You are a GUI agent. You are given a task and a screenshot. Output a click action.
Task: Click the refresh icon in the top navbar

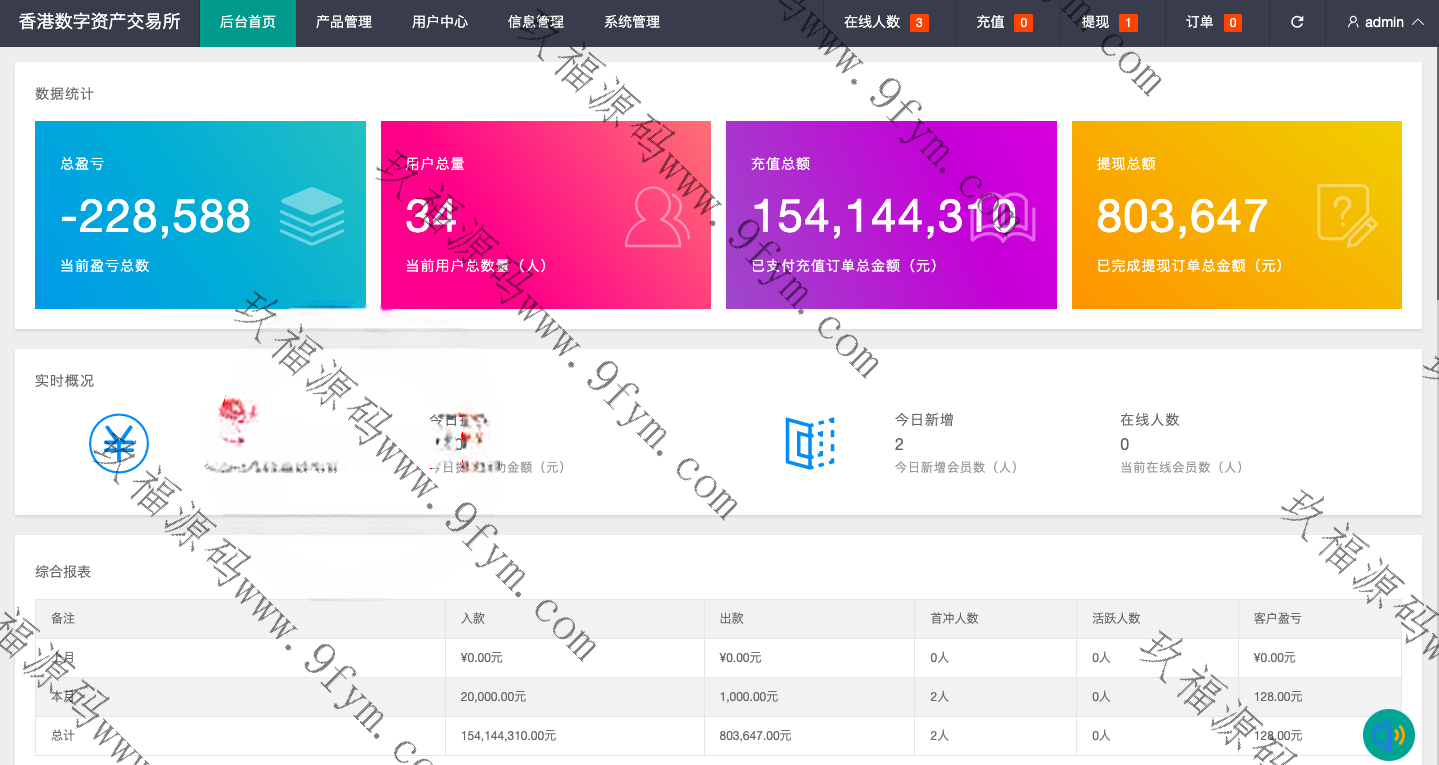1296,22
